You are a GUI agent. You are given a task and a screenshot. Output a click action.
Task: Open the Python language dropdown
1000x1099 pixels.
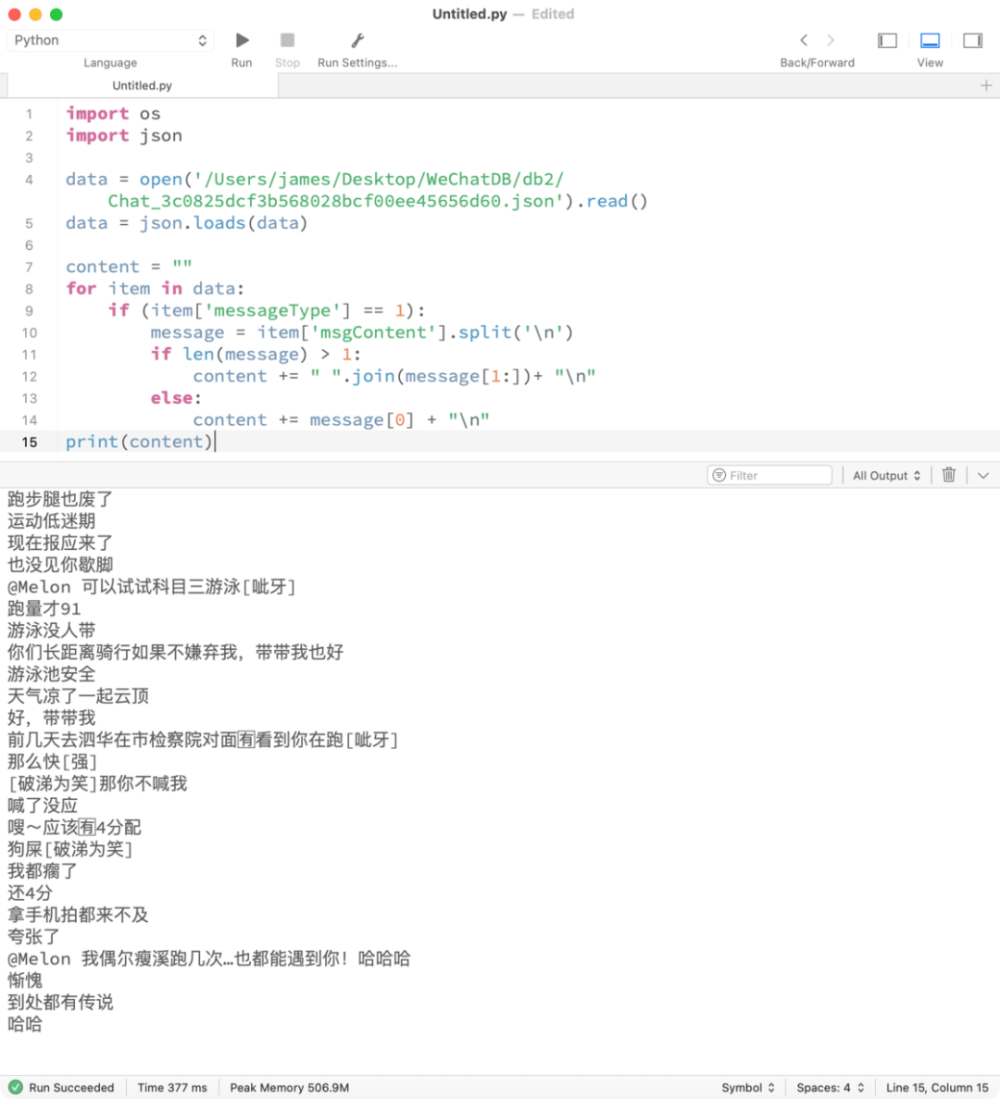[x=110, y=40]
